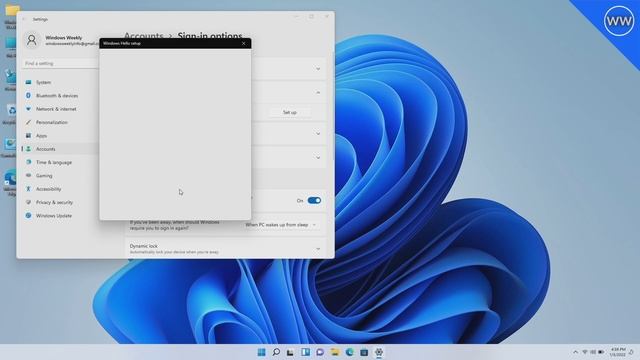The height and width of the screenshot is (360, 640).
Task: Close the Windows Hello setup dialog
Action: click(x=244, y=43)
